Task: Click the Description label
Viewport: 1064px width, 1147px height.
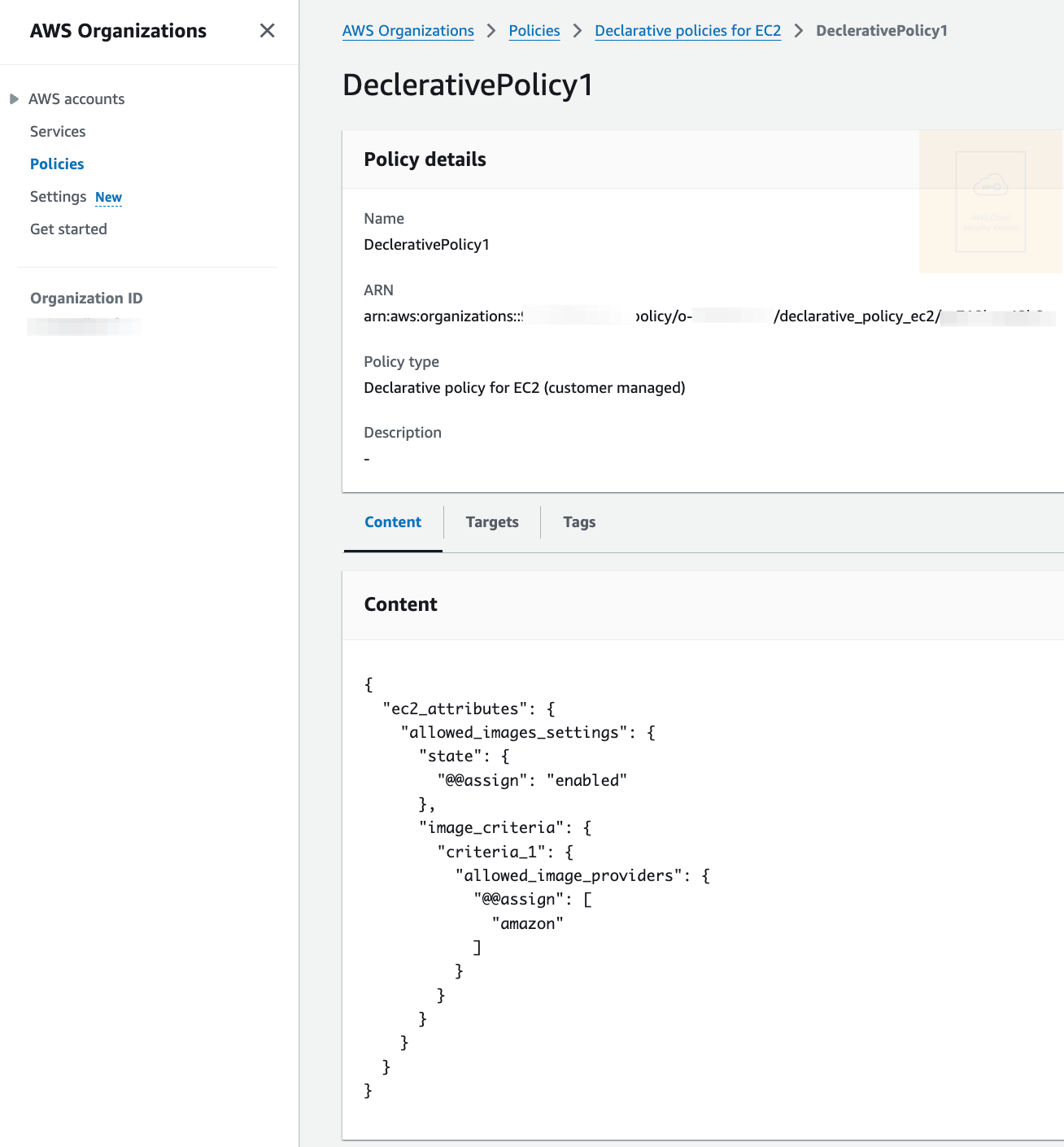Action: pos(403,433)
